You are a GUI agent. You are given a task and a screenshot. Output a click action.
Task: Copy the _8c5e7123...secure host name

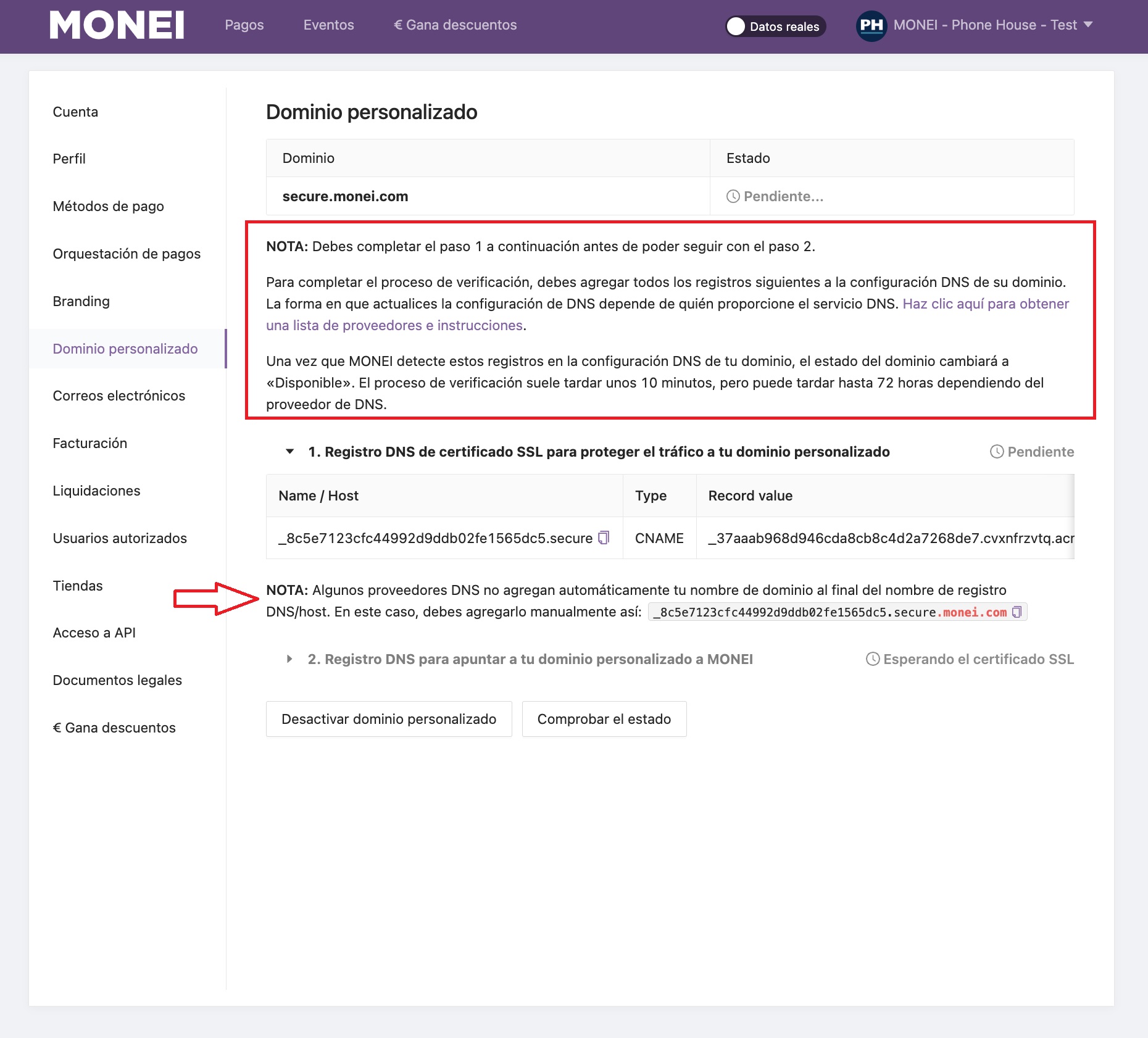604,538
